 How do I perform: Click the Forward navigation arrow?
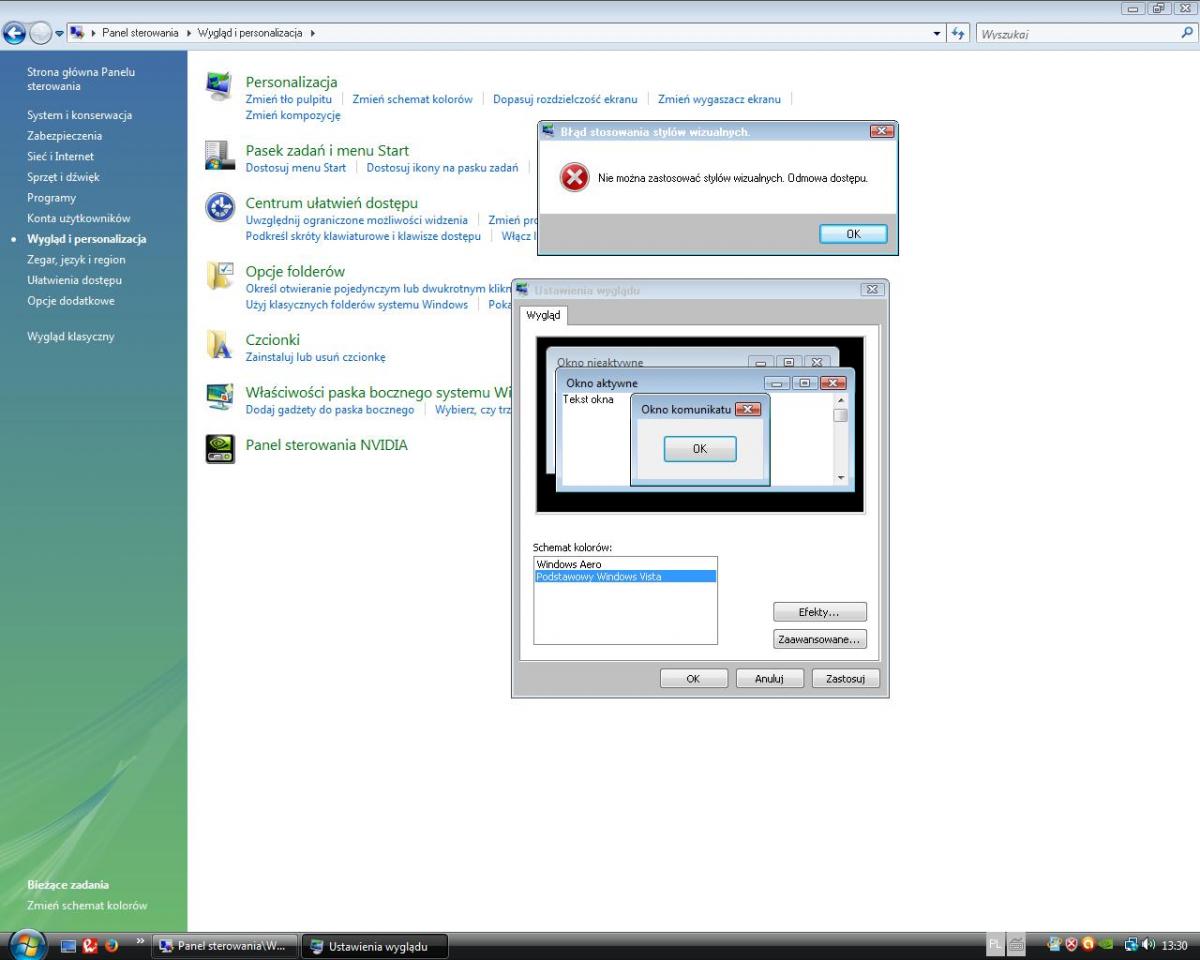(40, 33)
